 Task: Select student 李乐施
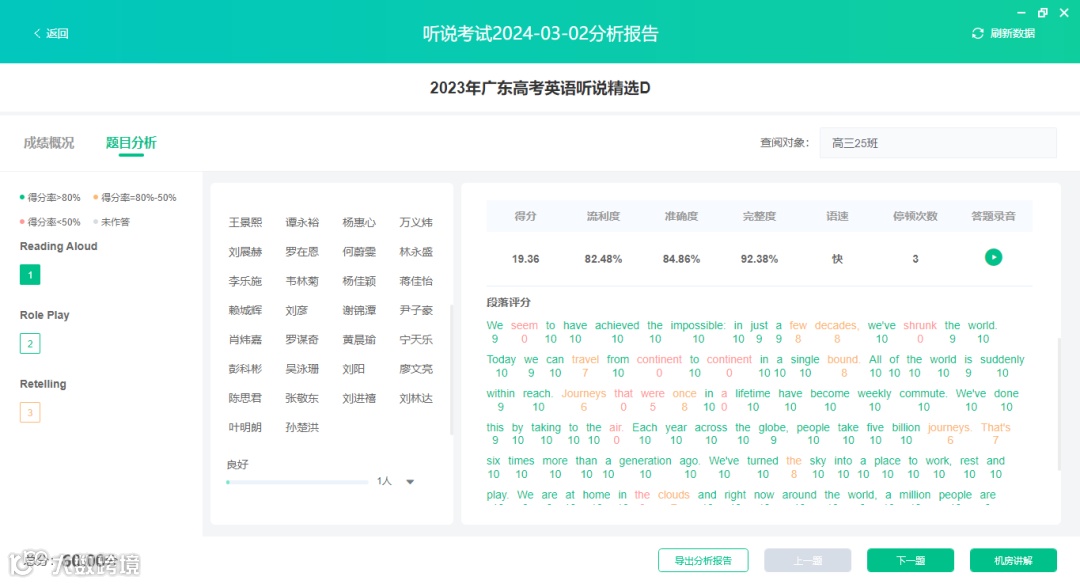coord(245,281)
